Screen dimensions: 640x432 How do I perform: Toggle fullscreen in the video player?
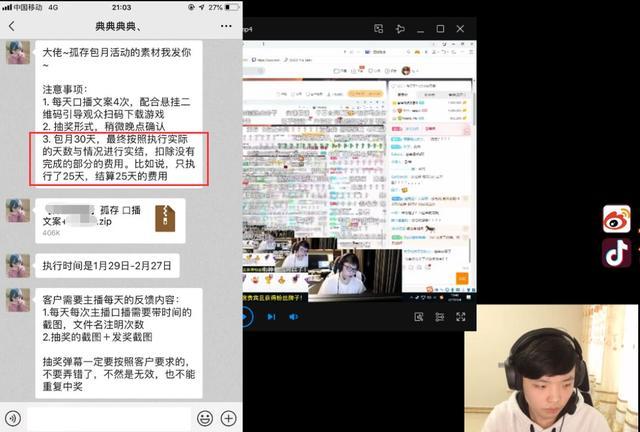pyautogui.click(x=461, y=317)
